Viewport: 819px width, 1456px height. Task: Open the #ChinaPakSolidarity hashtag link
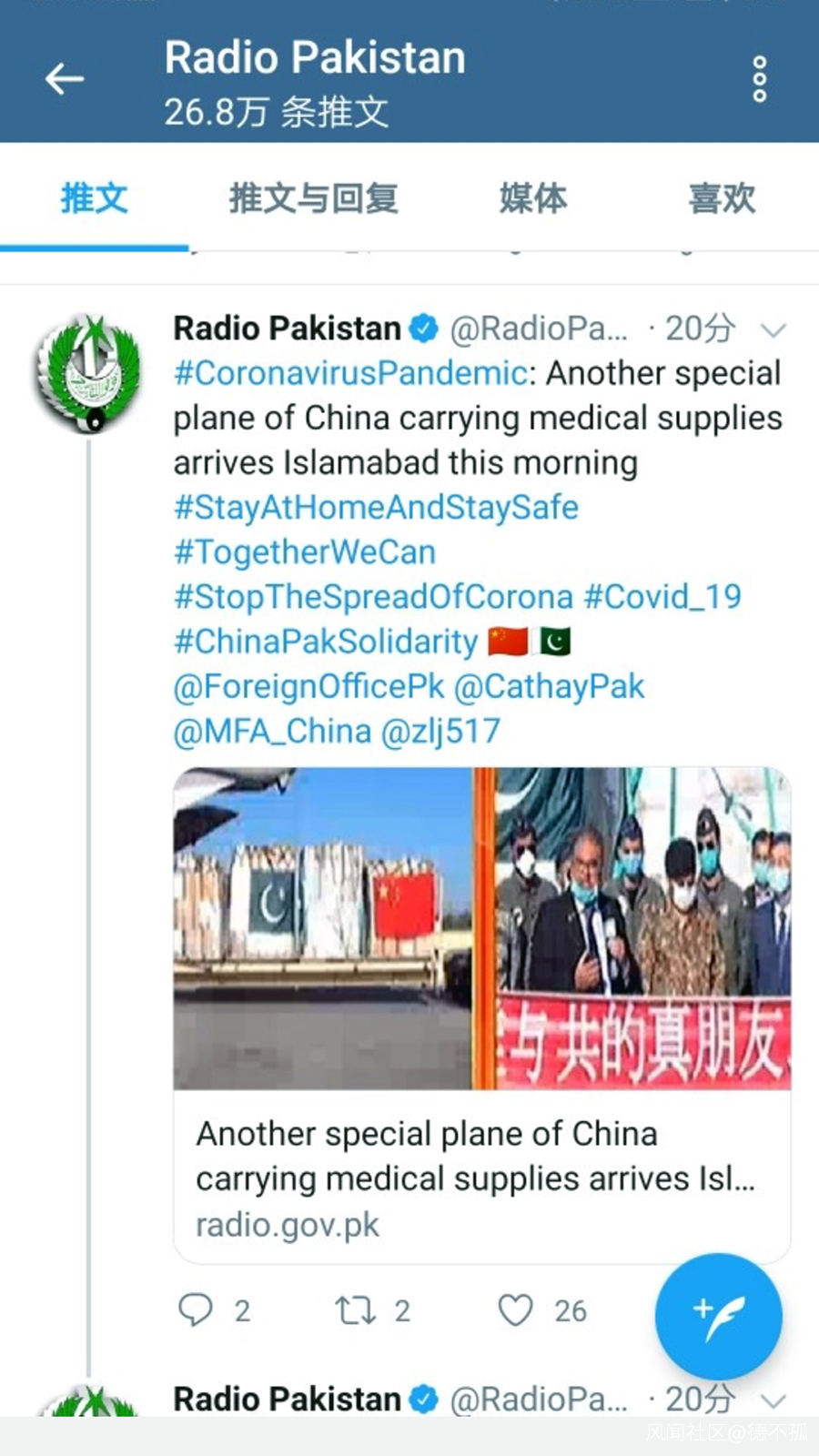pyautogui.click(x=326, y=642)
